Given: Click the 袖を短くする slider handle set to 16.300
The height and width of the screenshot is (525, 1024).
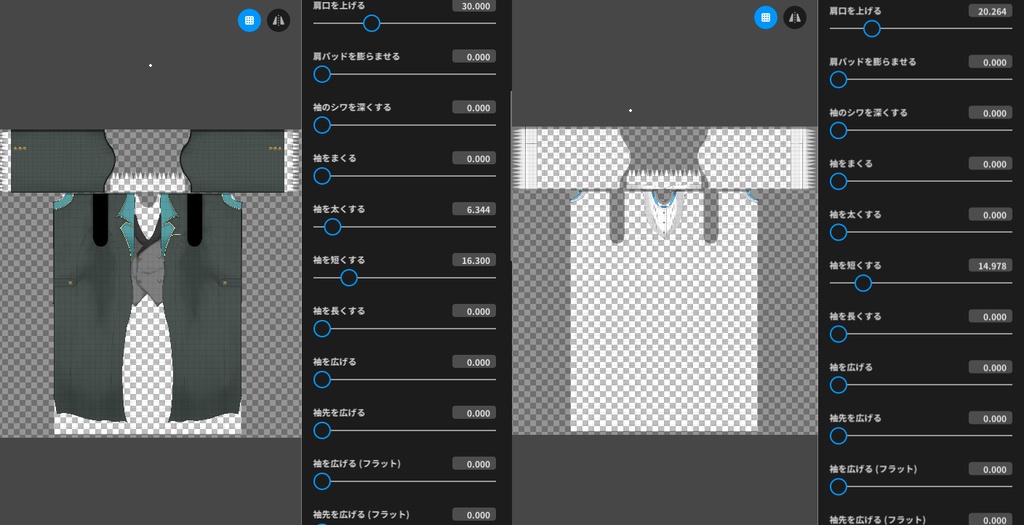Looking at the screenshot, I should tap(349, 278).
